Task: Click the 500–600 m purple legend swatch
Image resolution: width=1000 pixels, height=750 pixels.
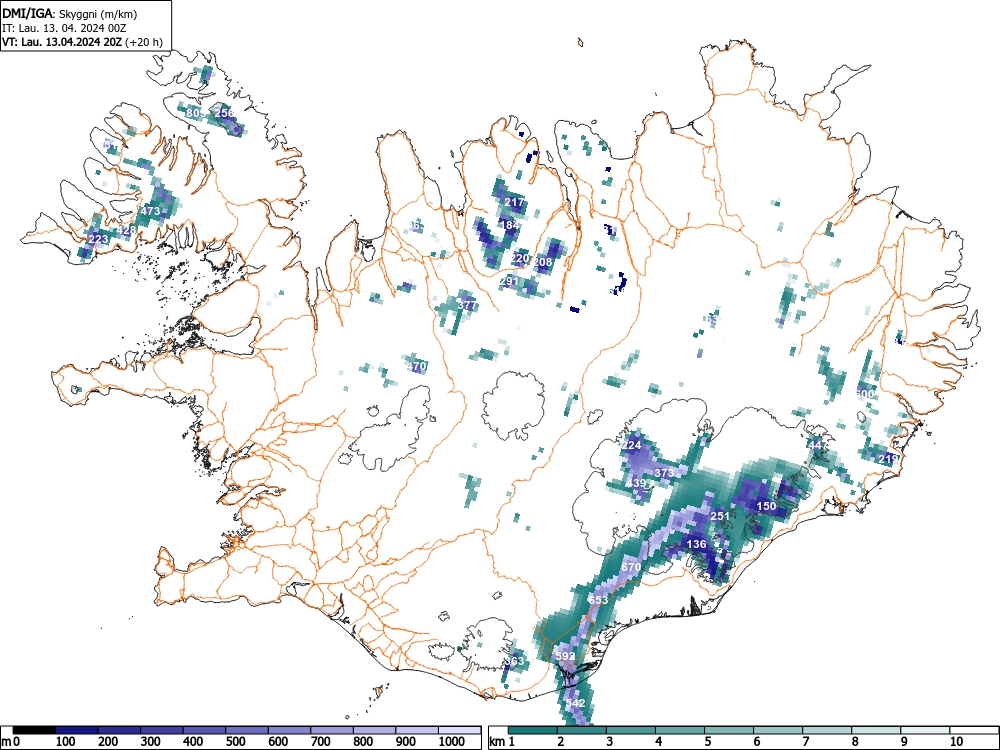Action: [247, 730]
